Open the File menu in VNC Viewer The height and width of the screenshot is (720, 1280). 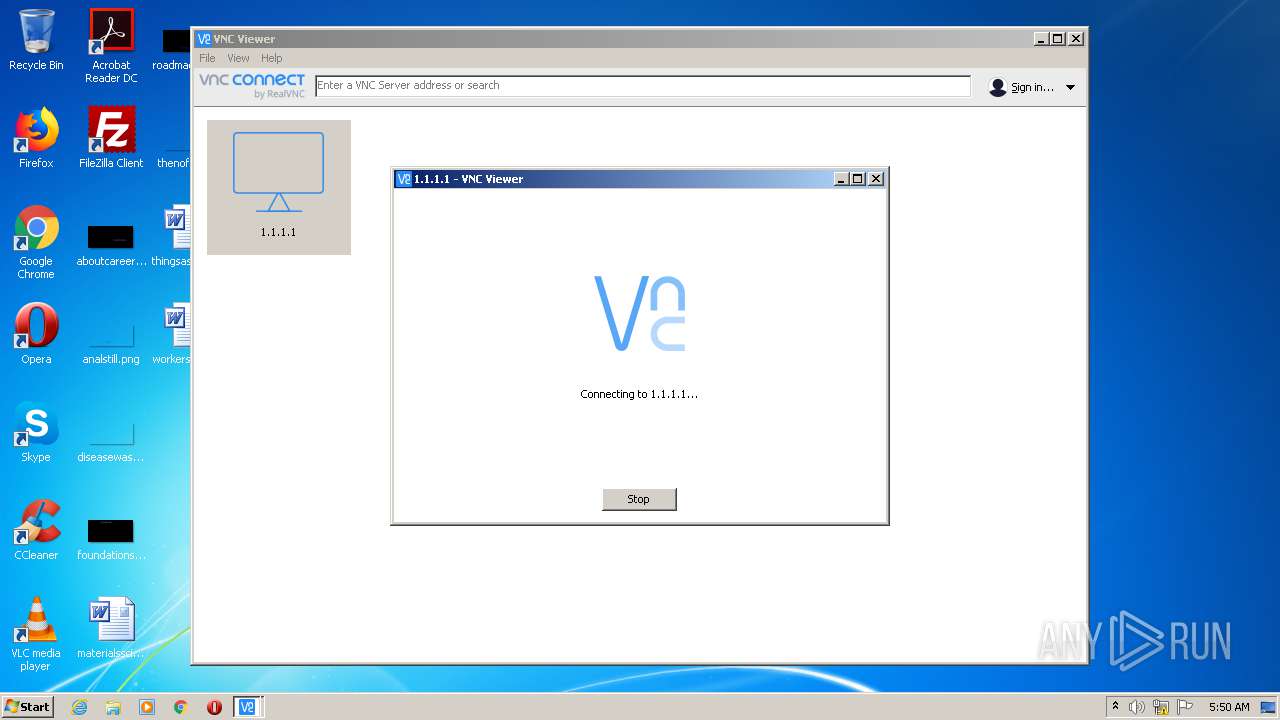coord(207,58)
